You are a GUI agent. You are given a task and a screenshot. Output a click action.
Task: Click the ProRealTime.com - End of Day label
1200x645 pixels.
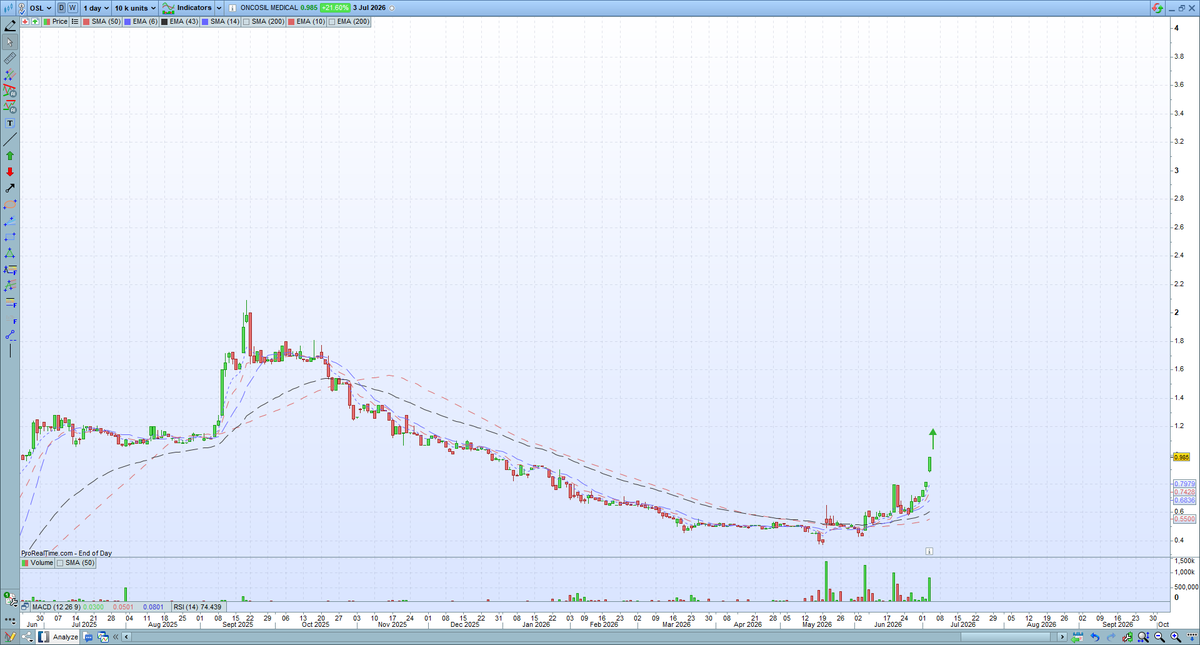[66, 552]
